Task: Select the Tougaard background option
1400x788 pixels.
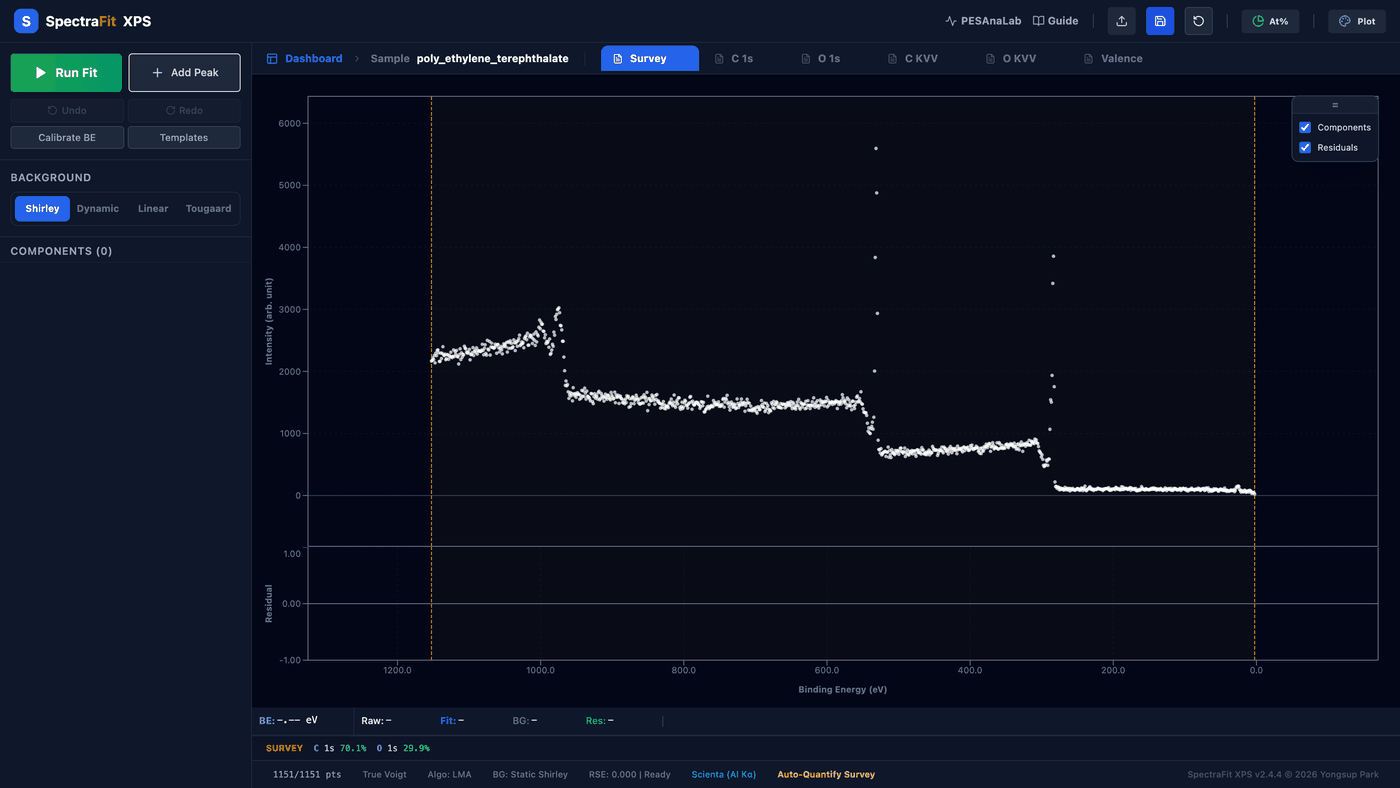Action: pos(208,209)
